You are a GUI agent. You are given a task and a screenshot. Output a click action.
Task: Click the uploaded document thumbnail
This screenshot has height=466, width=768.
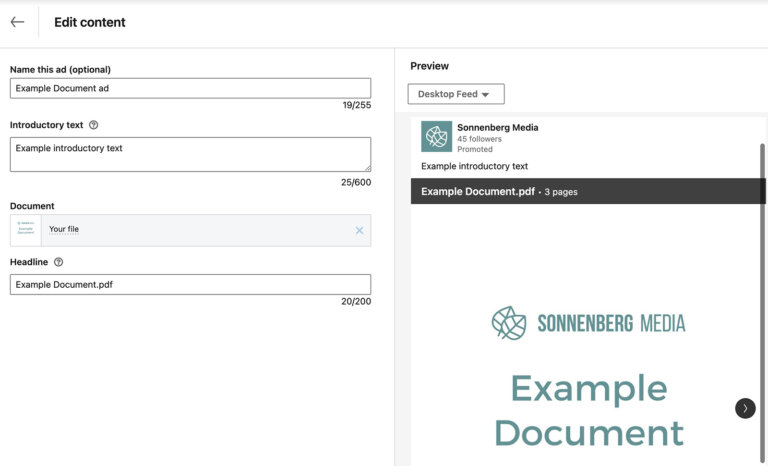point(26,230)
